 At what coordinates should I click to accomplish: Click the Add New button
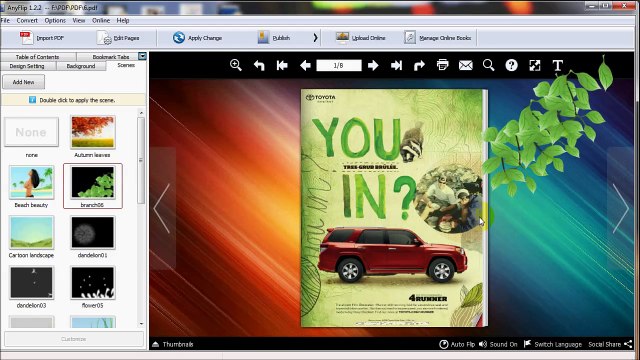23,82
